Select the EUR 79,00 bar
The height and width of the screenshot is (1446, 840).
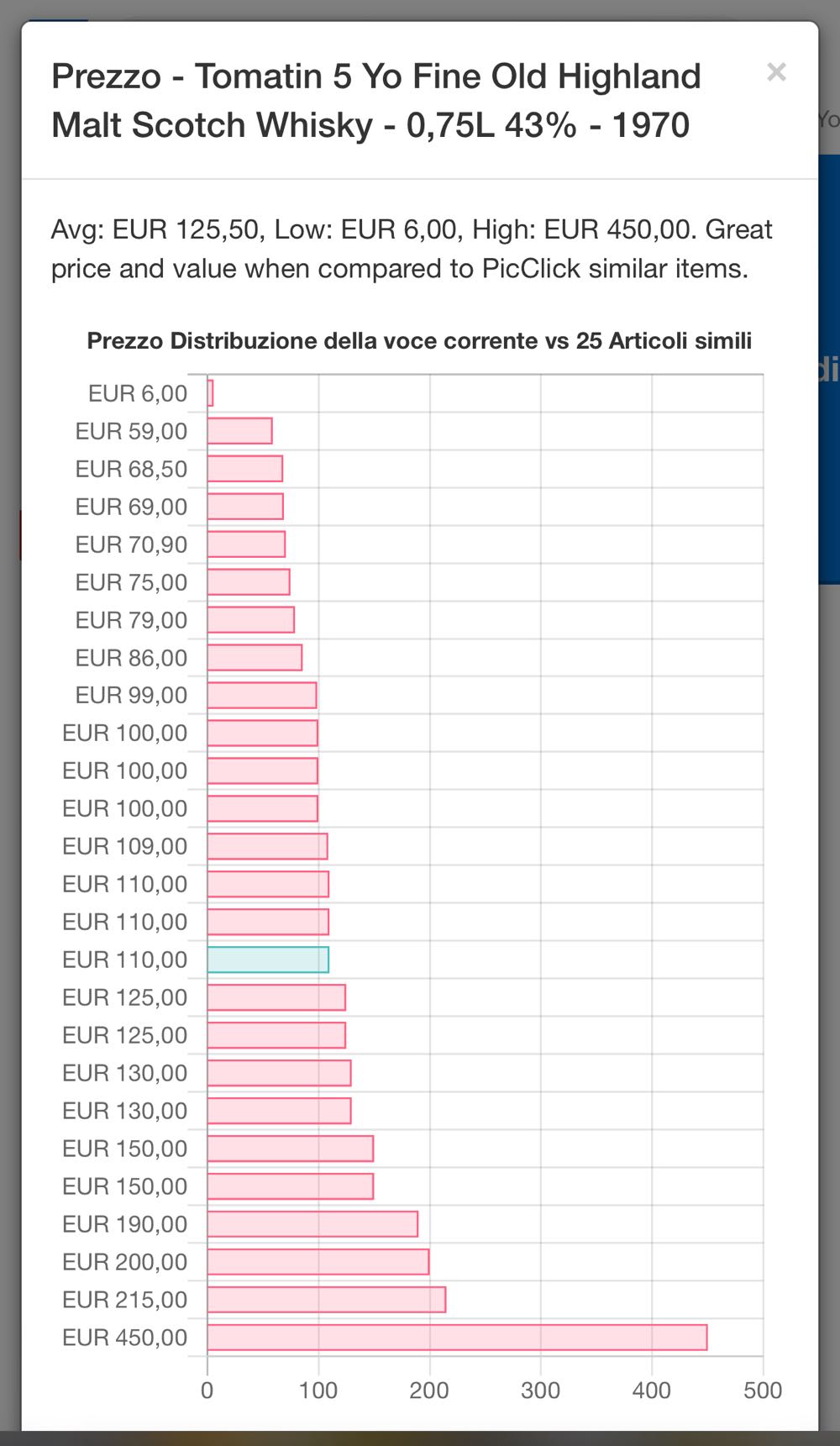pyautogui.click(x=250, y=620)
